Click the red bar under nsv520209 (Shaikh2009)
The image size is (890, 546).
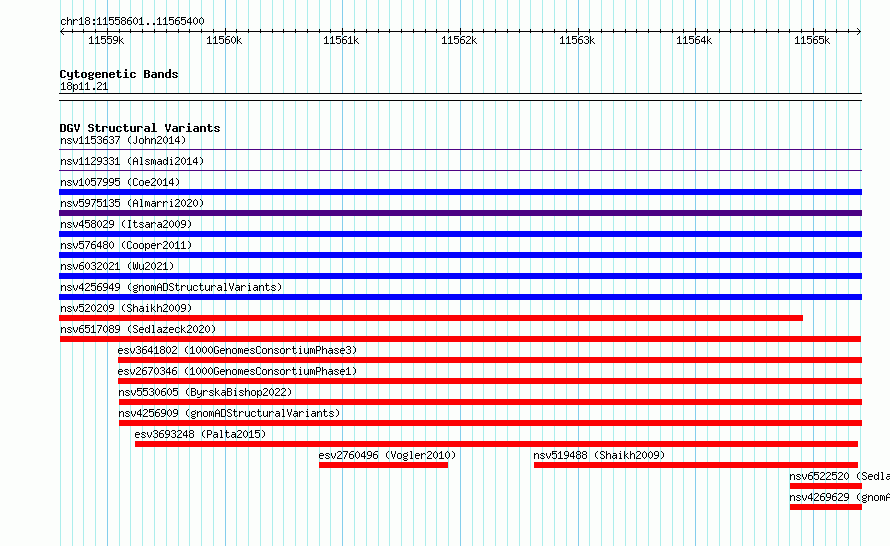pos(431,318)
